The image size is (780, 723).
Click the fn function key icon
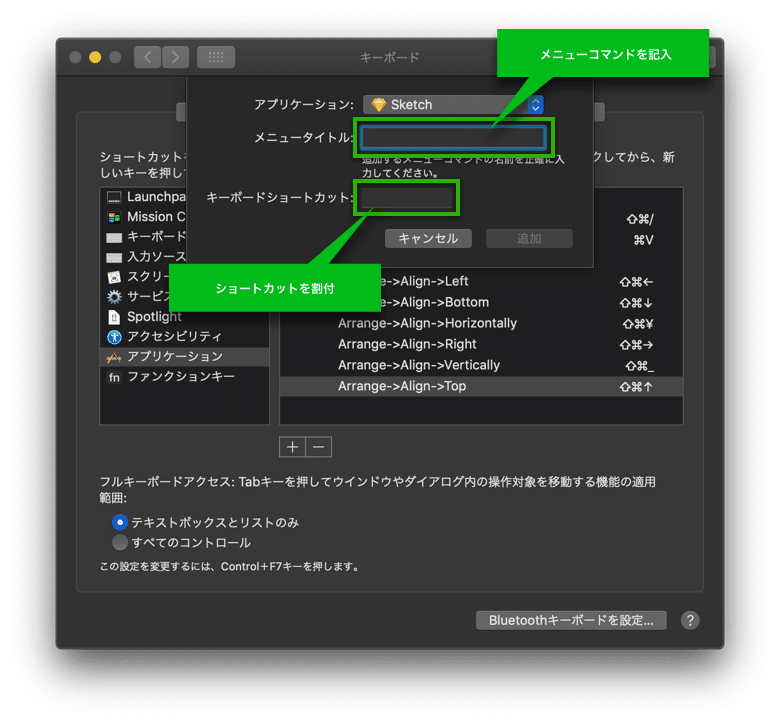(x=114, y=377)
